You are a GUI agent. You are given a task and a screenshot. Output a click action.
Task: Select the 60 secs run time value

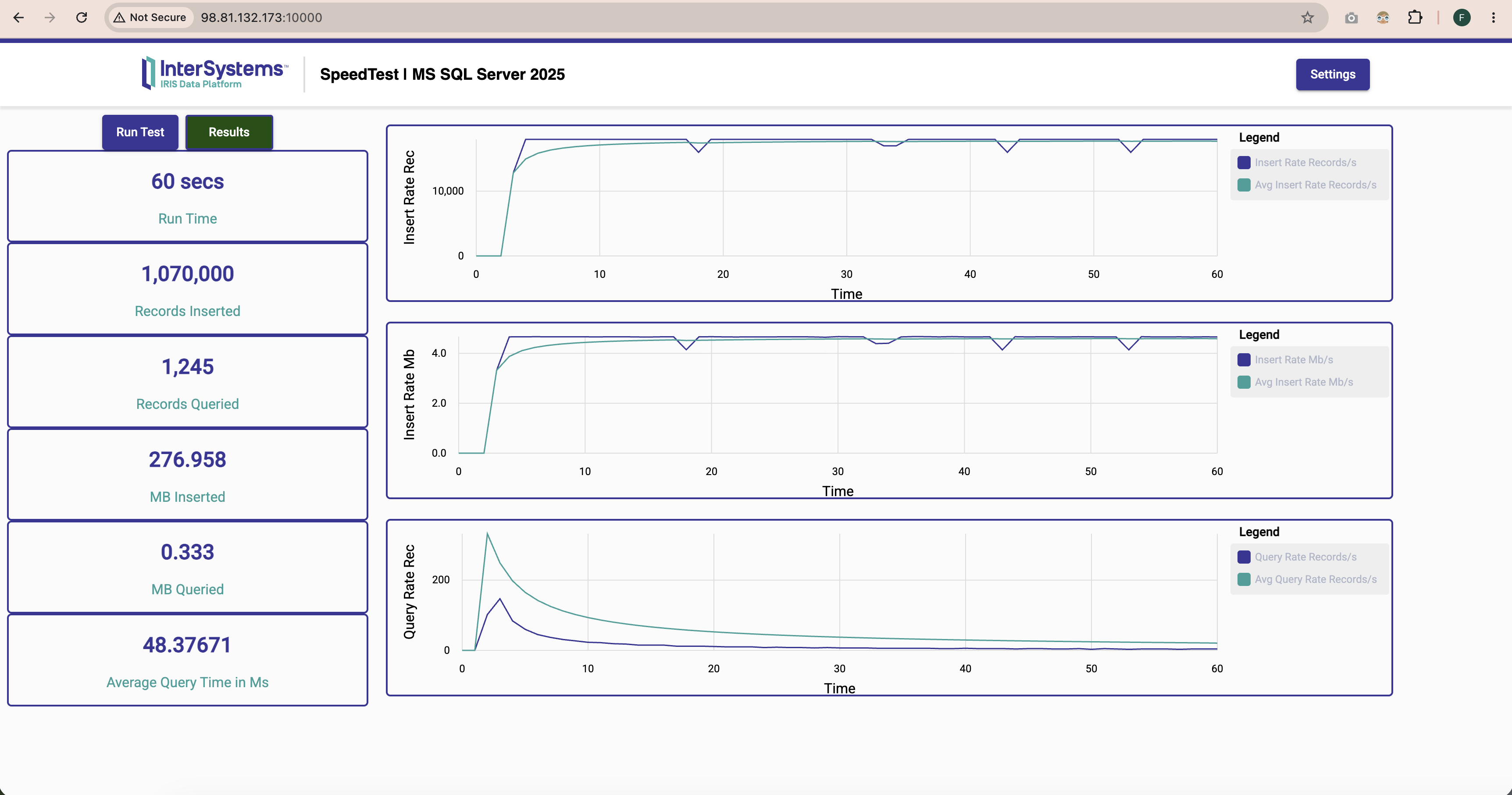pyautogui.click(x=188, y=181)
